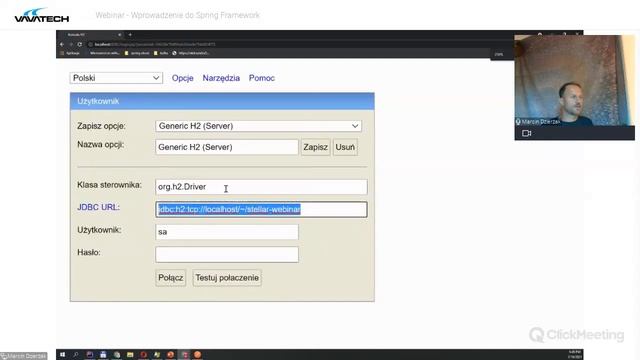This screenshot has height=360, width=640.
Task: Click the 'Klasa sterownika:' label
Action: click(109, 185)
